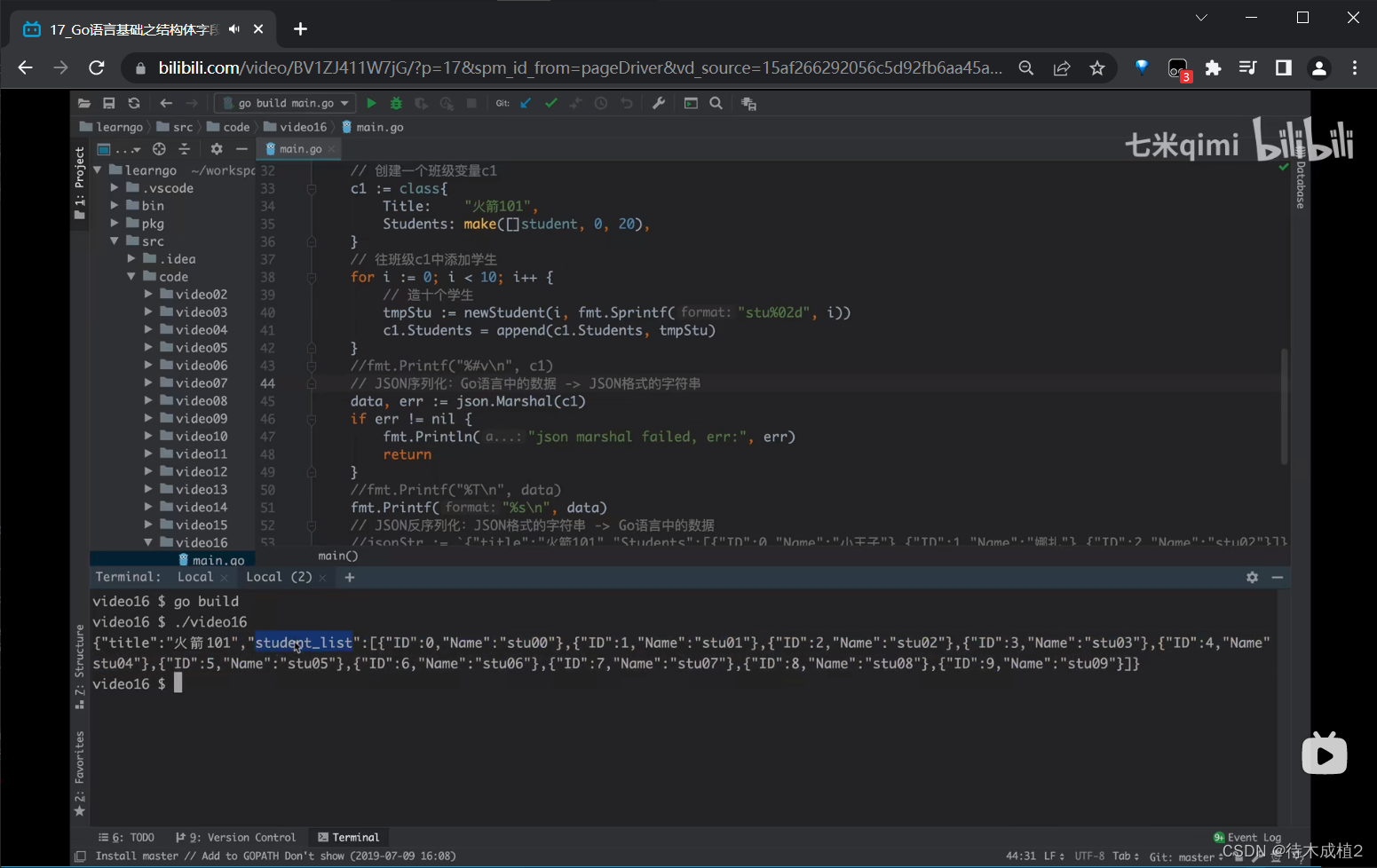The height and width of the screenshot is (868, 1377).
Task: Toggle fold marker on line 33
Action: tap(312, 189)
